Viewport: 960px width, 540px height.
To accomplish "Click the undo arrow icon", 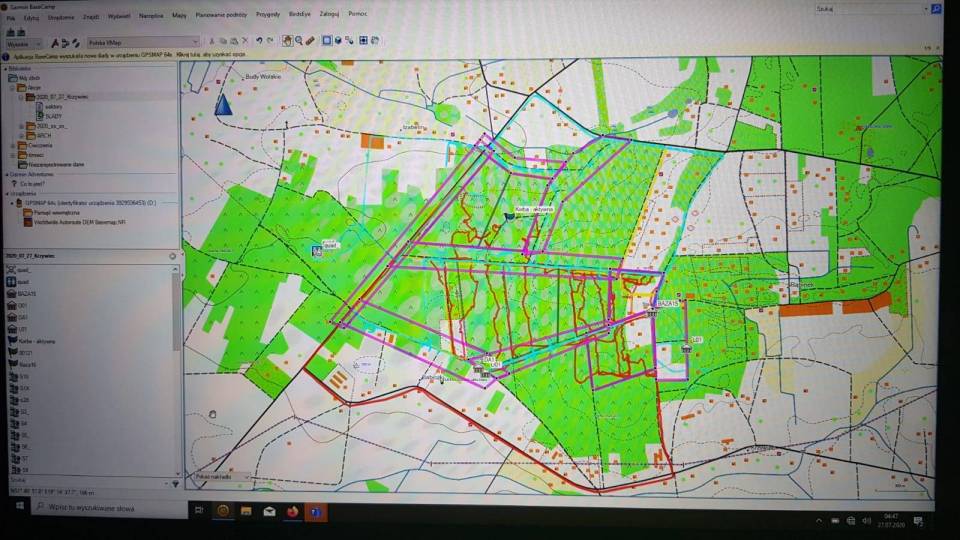I will click(259, 42).
